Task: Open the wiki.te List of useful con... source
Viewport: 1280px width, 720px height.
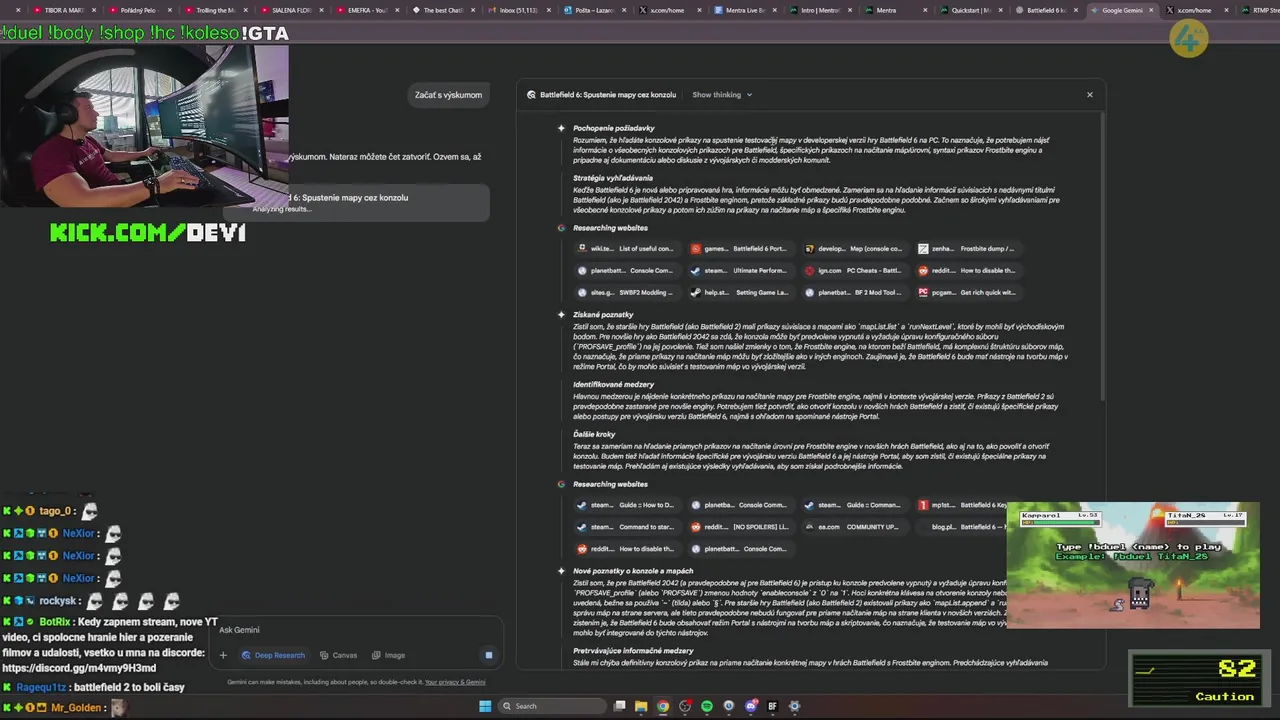Action: (627, 248)
